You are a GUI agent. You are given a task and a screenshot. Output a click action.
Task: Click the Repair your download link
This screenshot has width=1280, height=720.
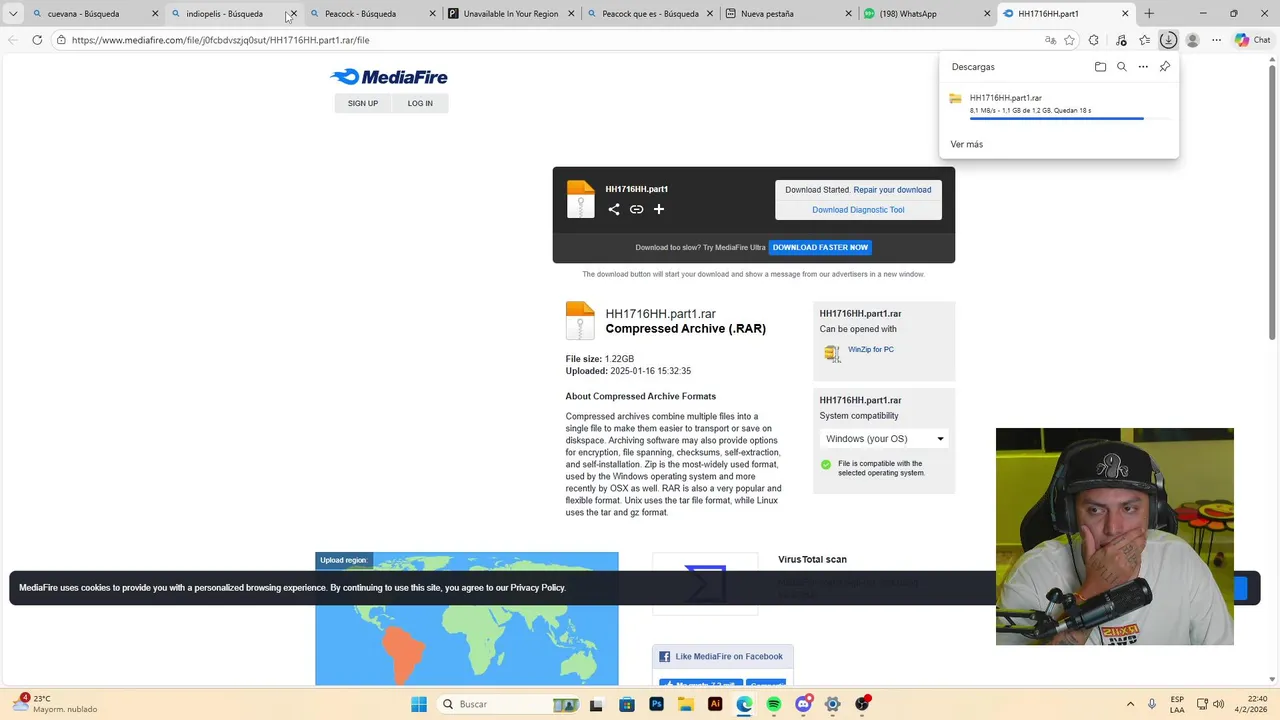pyautogui.click(x=892, y=190)
